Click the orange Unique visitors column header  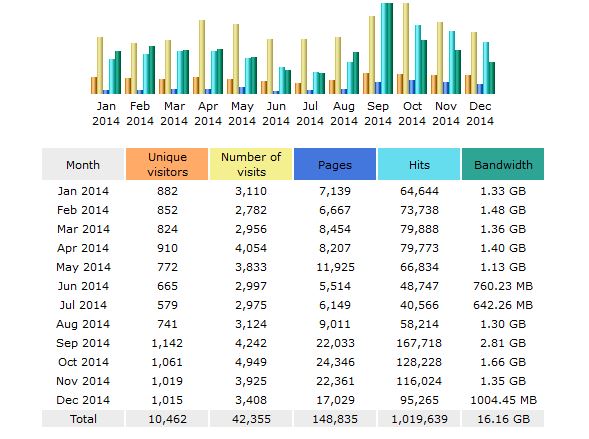tap(167, 164)
